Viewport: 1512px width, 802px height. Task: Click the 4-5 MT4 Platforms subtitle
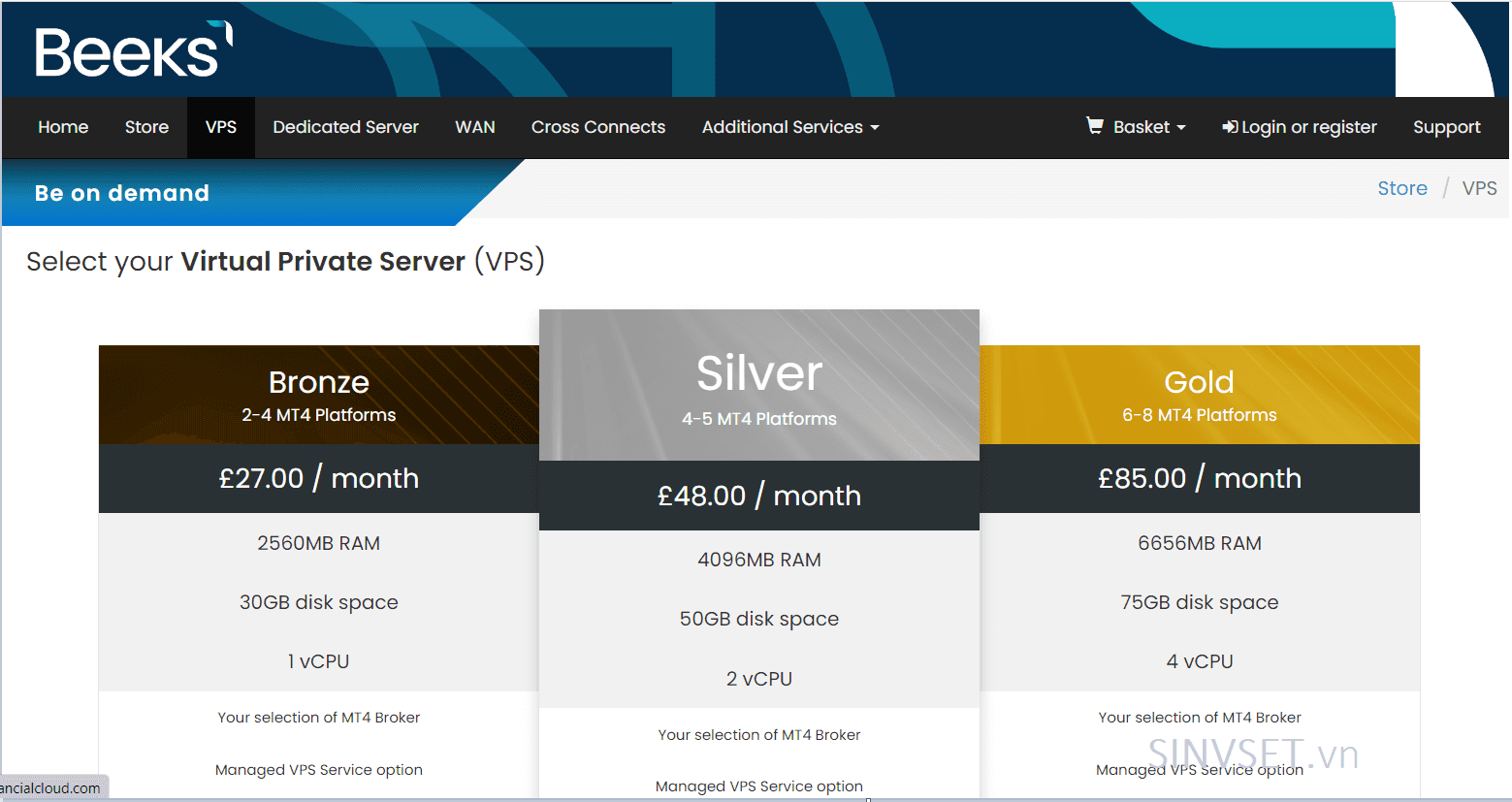tap(759, 419)
